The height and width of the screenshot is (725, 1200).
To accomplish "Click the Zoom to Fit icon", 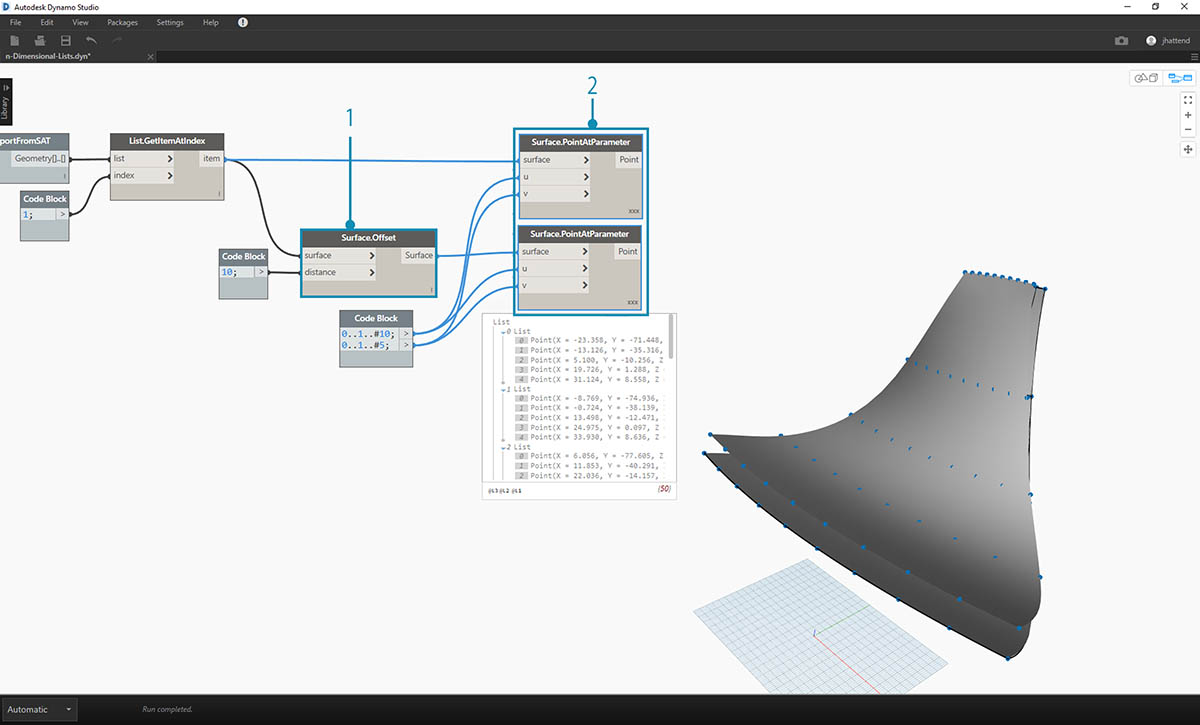I will tap(1188, 100).
